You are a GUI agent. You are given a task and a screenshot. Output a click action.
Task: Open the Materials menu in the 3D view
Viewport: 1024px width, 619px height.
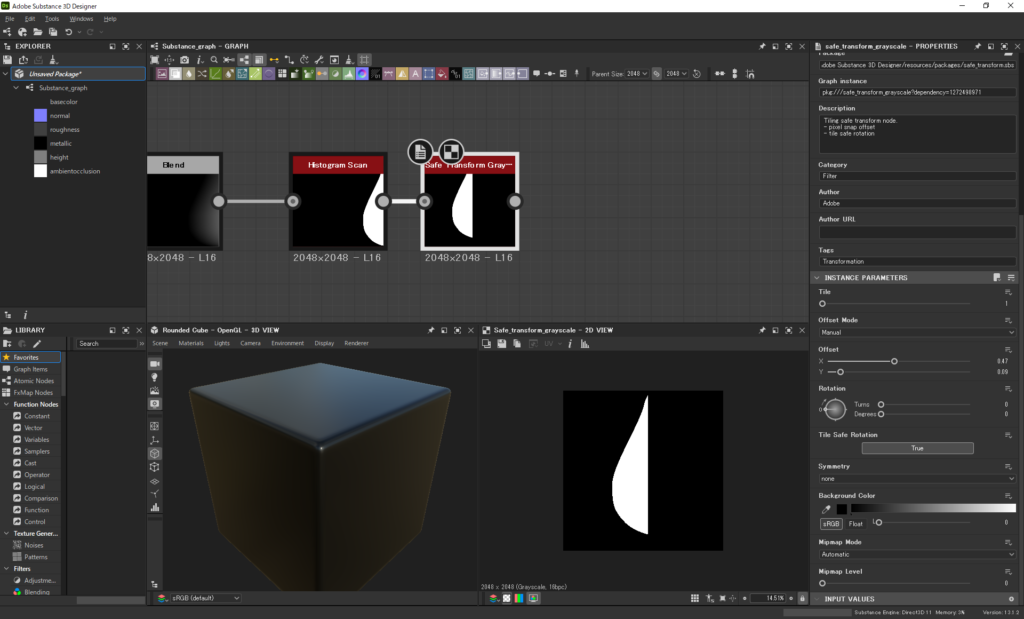(191, 343)
